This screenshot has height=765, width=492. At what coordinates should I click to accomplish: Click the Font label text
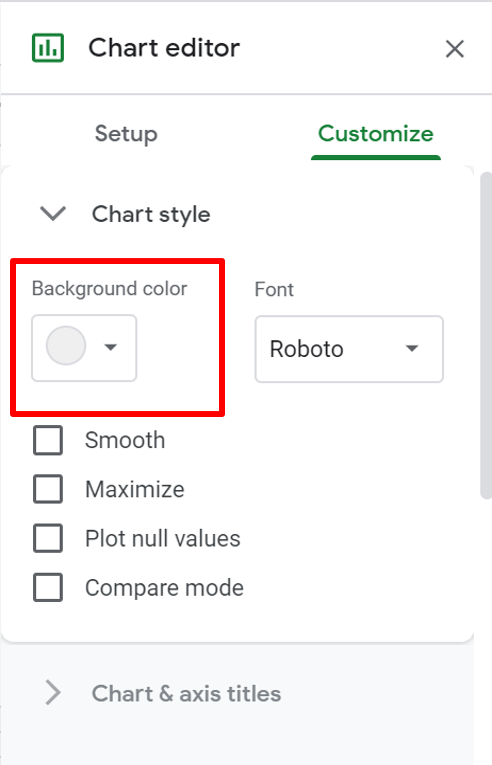click(274, 289)
